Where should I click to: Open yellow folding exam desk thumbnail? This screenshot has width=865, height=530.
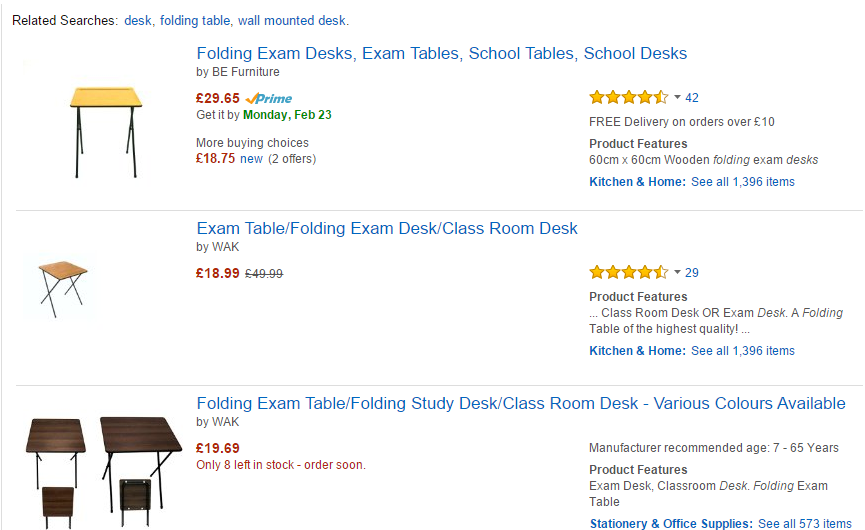[x=106, y=131]
